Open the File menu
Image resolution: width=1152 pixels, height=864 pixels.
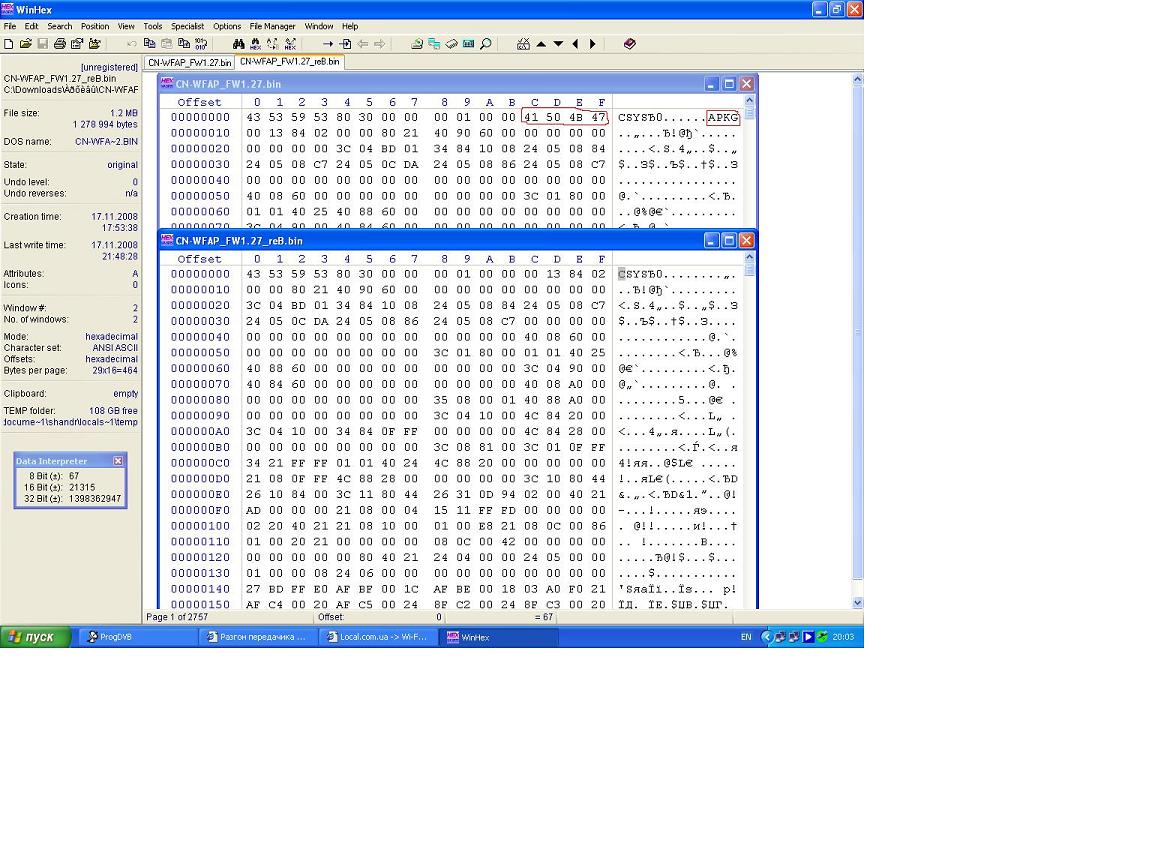point(10,26)
